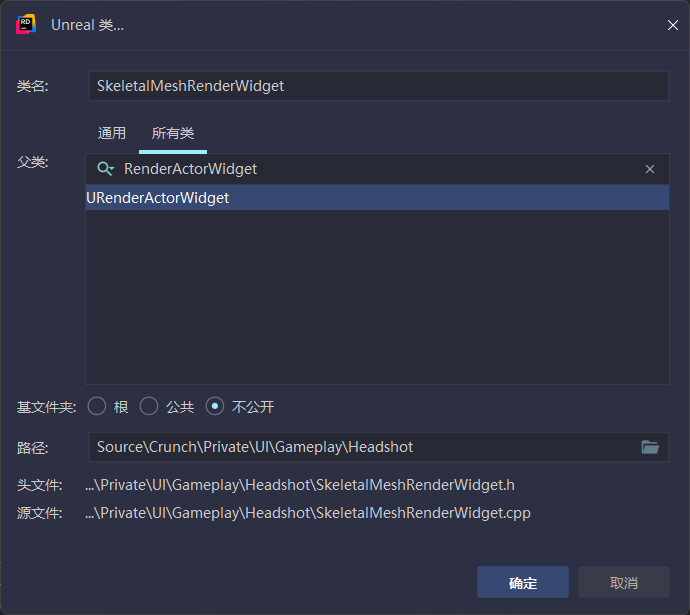Click the Rider logo icon in title bar
The width and height of the screenshot is (690, 615).
[26, 25]
